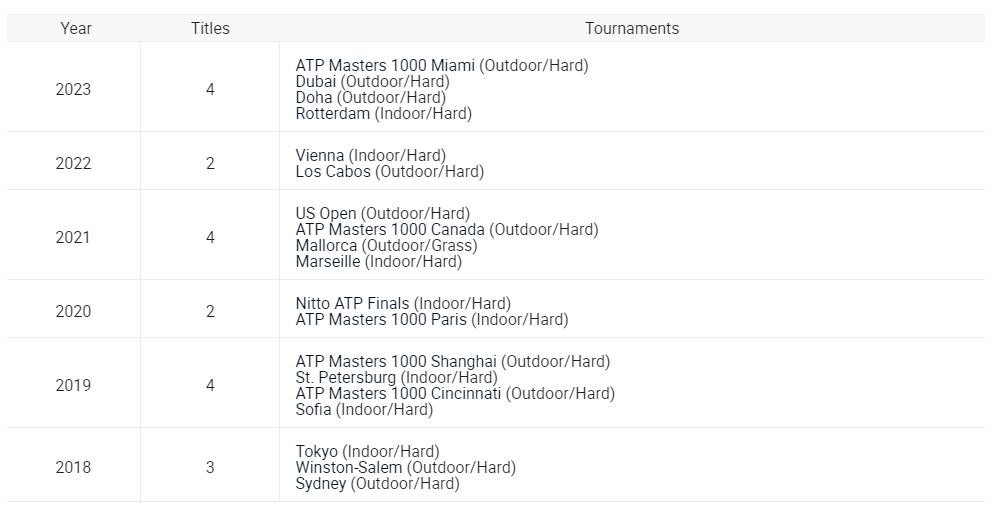This screenshot has height=532, width=1000.
Task: Click the Mallorca (Outdoor/Grass) entry
Action: pos(386,246)
